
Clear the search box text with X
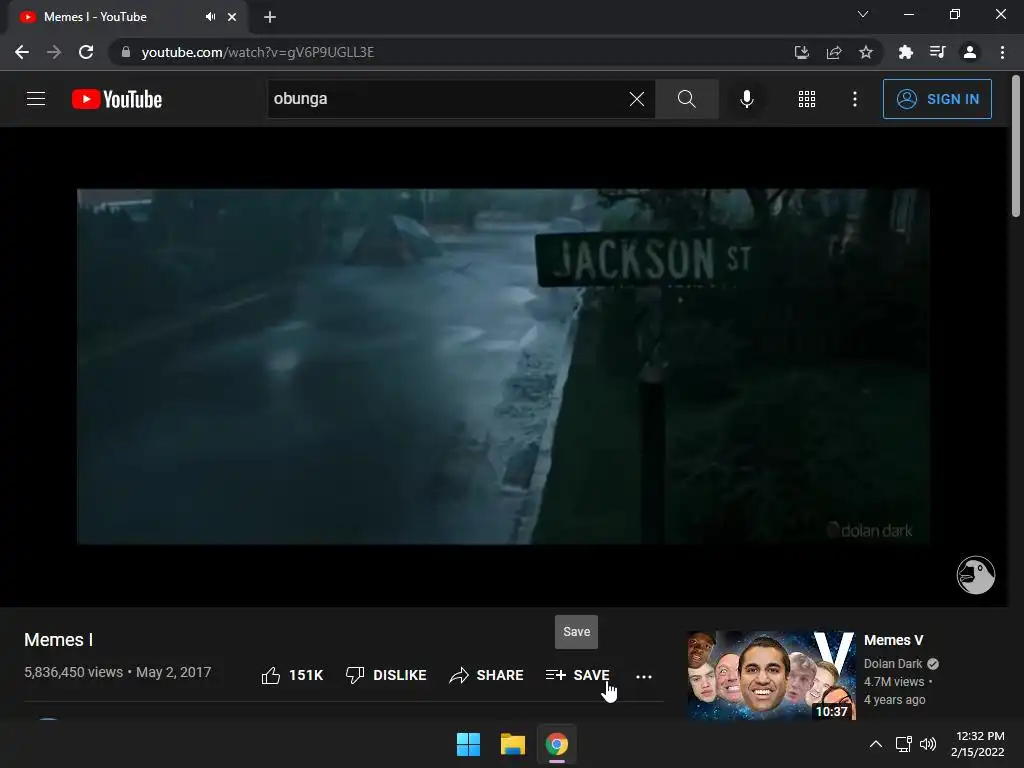pos(637,99)
